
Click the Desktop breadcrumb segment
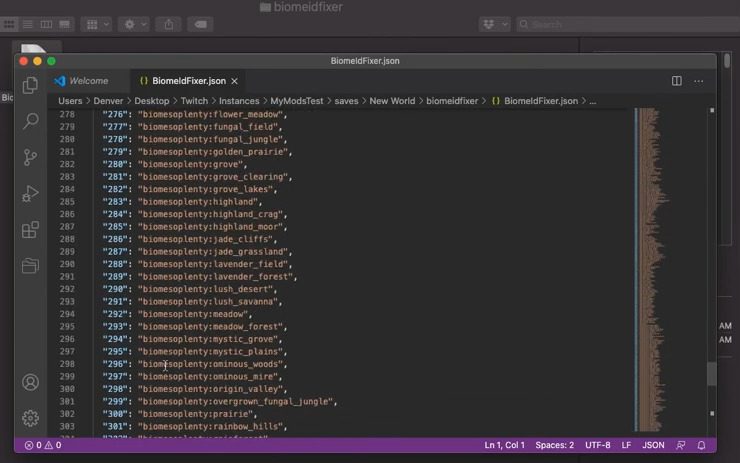(151, 101)
